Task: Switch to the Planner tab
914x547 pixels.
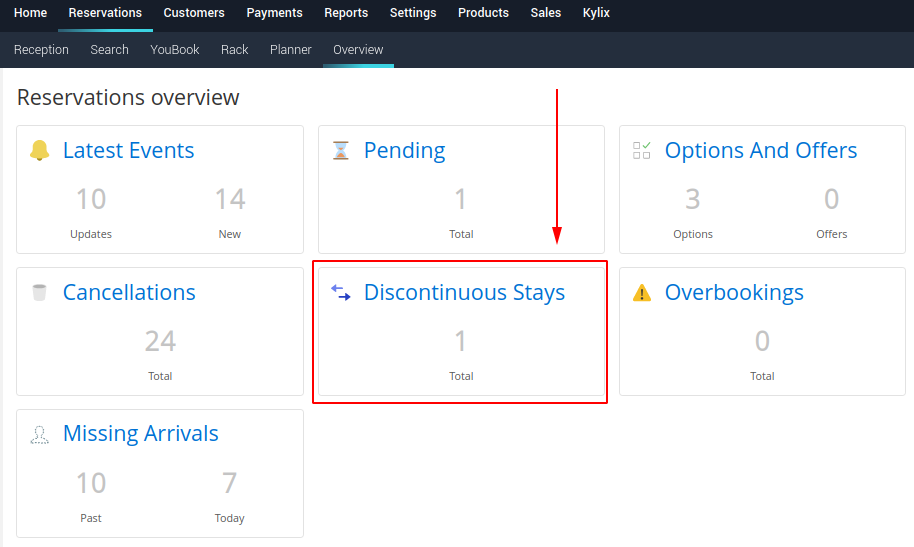Action: (x=291, y=49)
